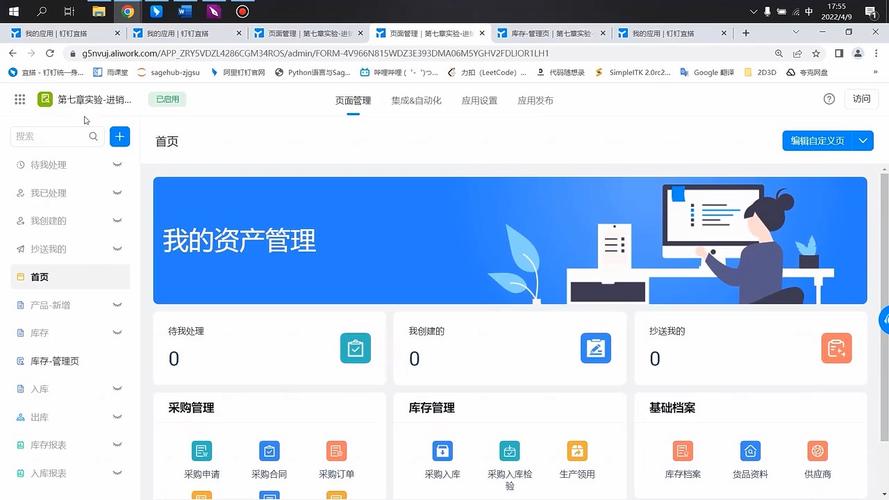Open 供应商 icon
Viewport: 889px width, 500px height.
pyautogui.click(x=818, y=451)
